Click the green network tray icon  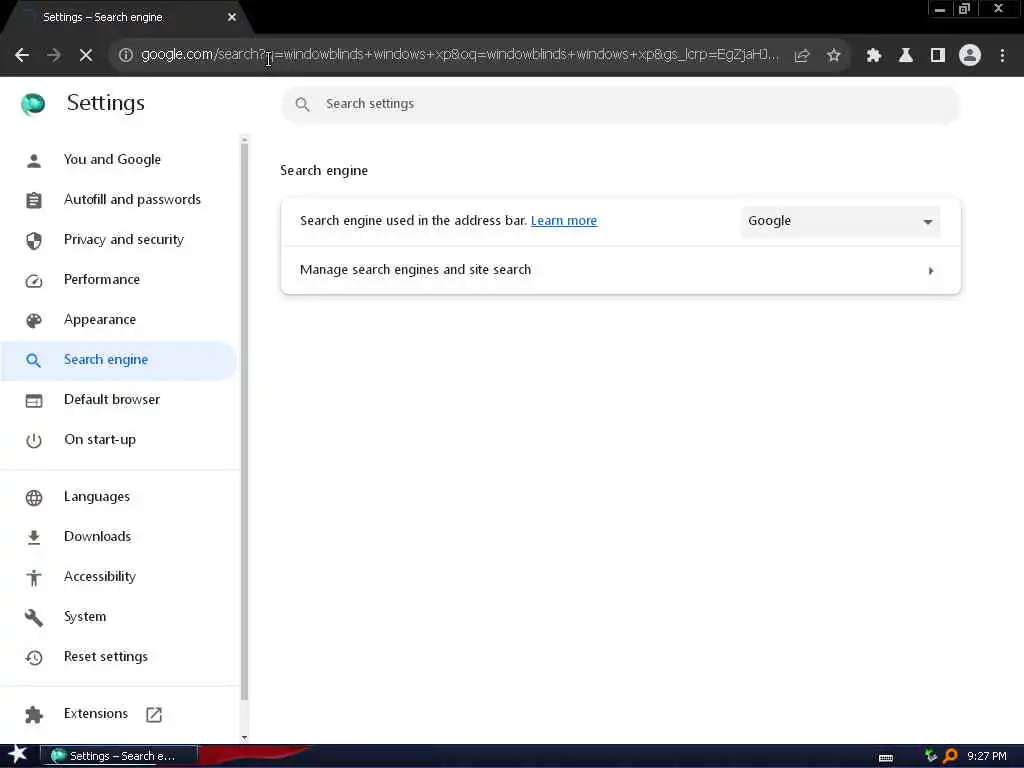tap(931, 756)
